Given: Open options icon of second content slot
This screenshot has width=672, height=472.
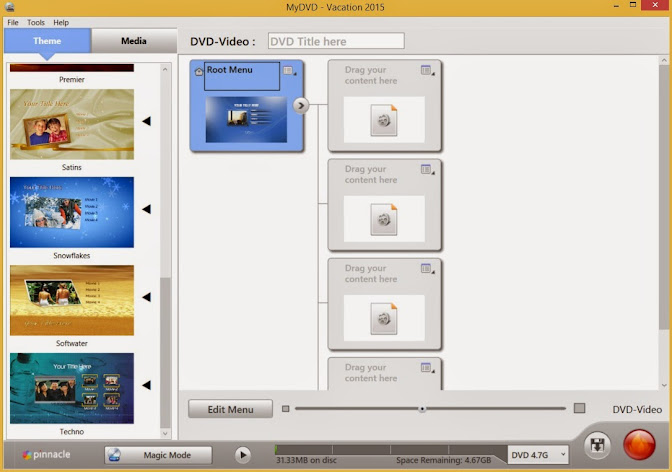Looking at the screenshot, I should [427, 170].
